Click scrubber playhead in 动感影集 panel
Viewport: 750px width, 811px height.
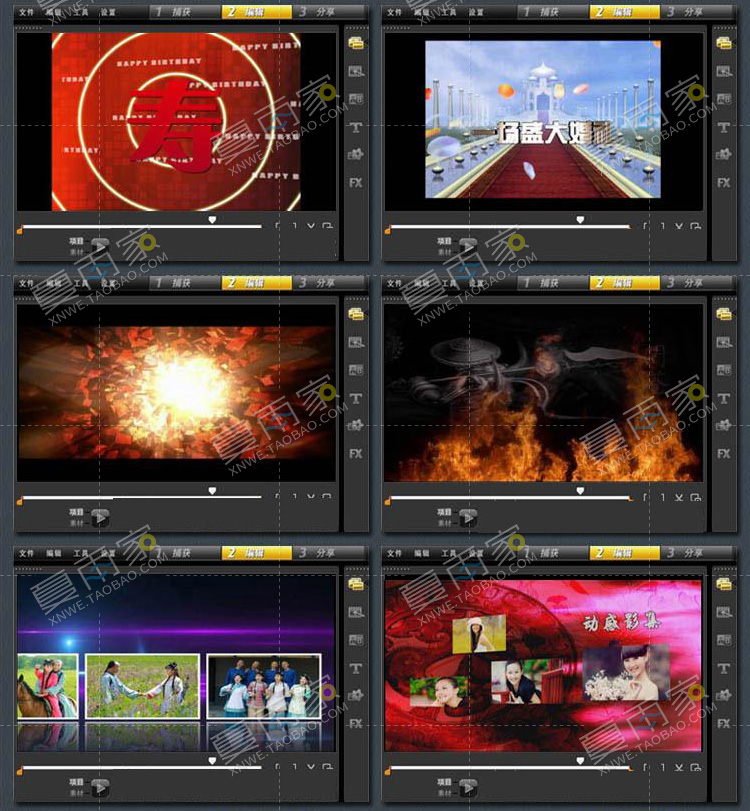point(580,761)
